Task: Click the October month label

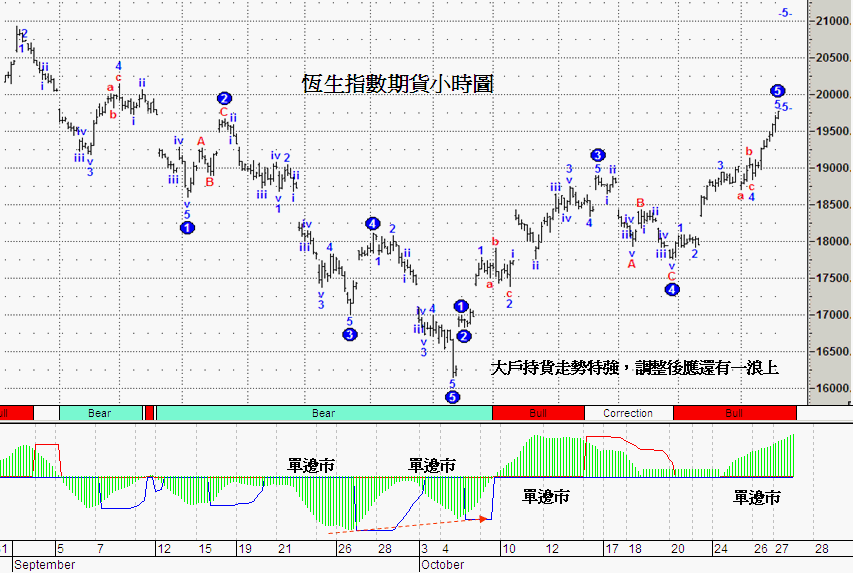Action: click(443, 565)
